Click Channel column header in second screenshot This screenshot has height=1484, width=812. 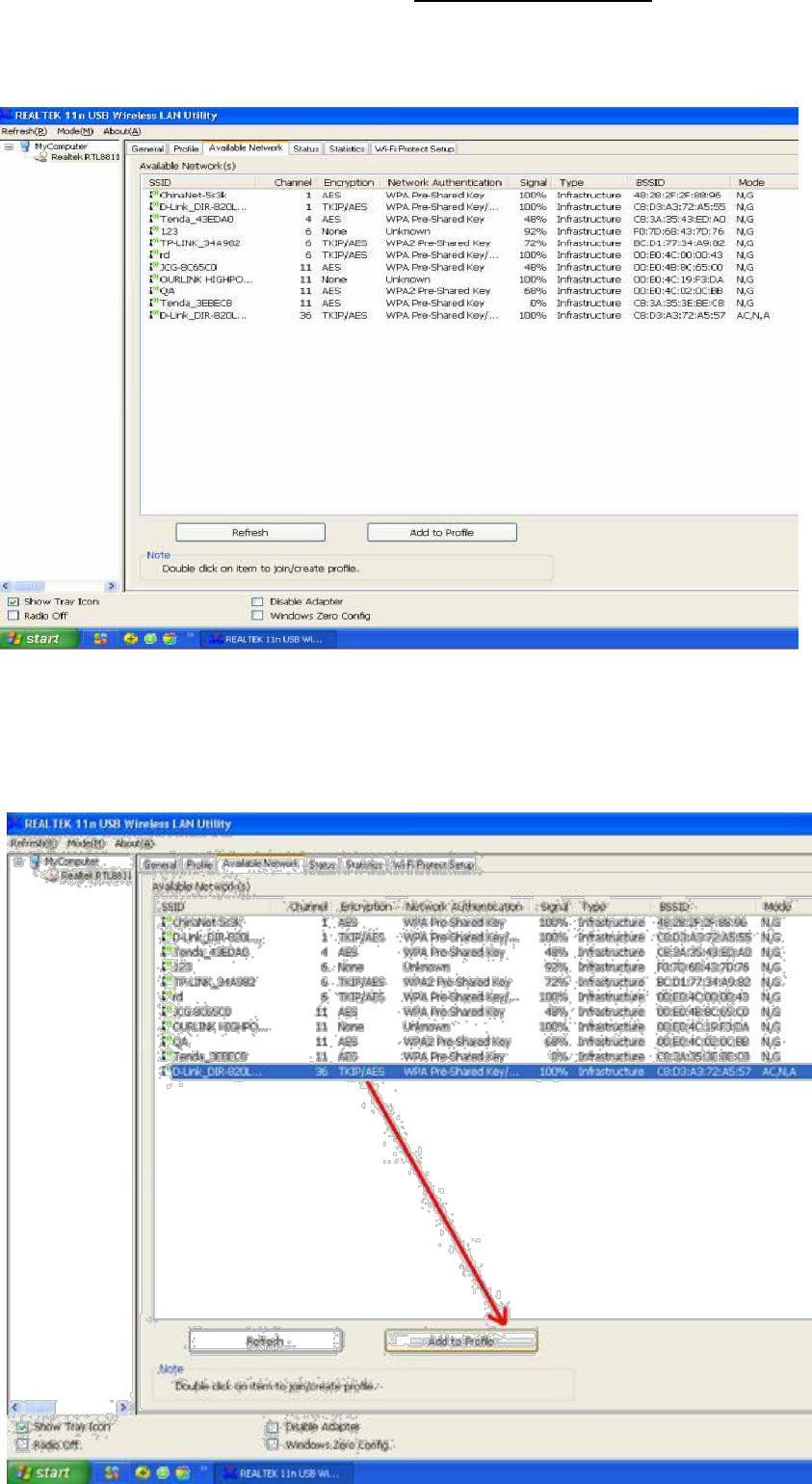(x=308, y=907)
